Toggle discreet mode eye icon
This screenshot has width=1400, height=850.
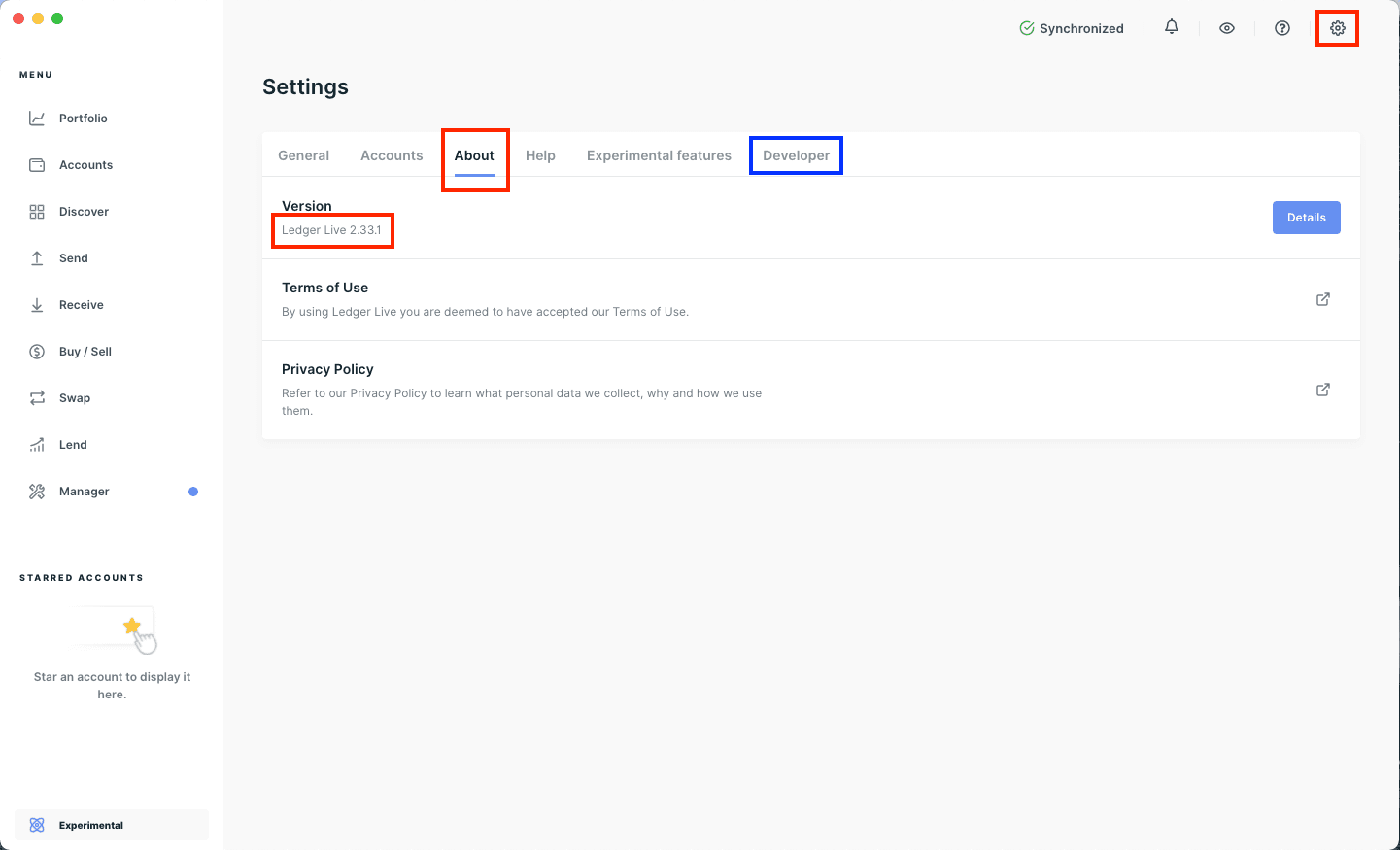pos(1227,28)
